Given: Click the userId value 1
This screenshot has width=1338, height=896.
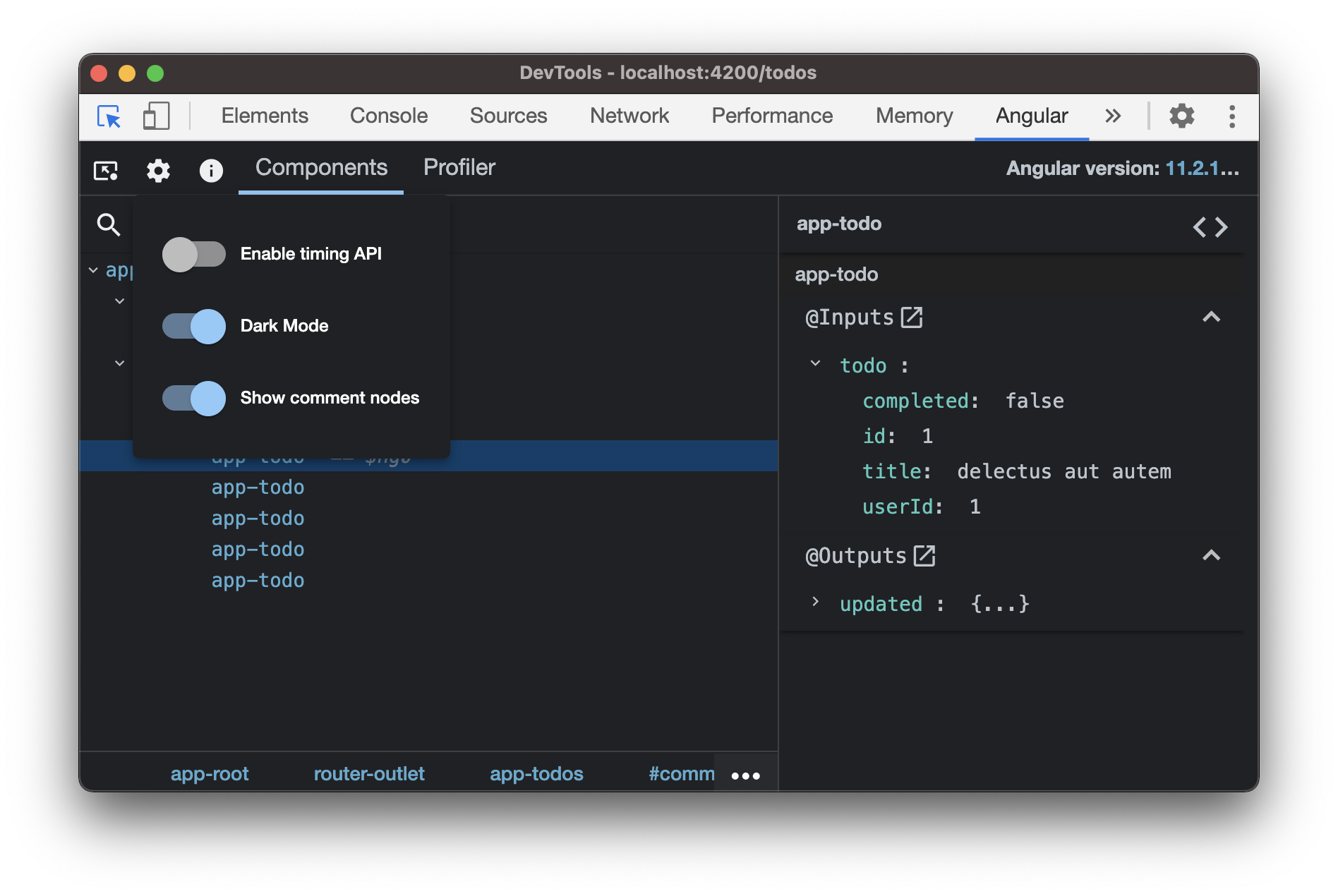Looking at the screenshot, I should (x=975, y=507).
